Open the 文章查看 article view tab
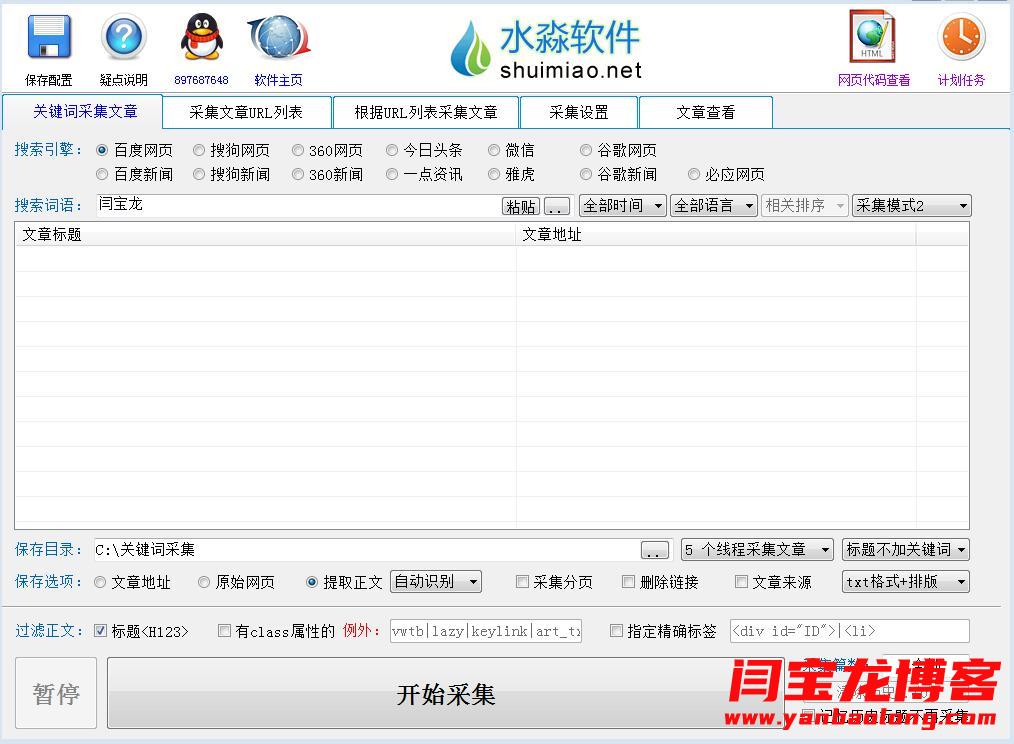 coord(706,111)
